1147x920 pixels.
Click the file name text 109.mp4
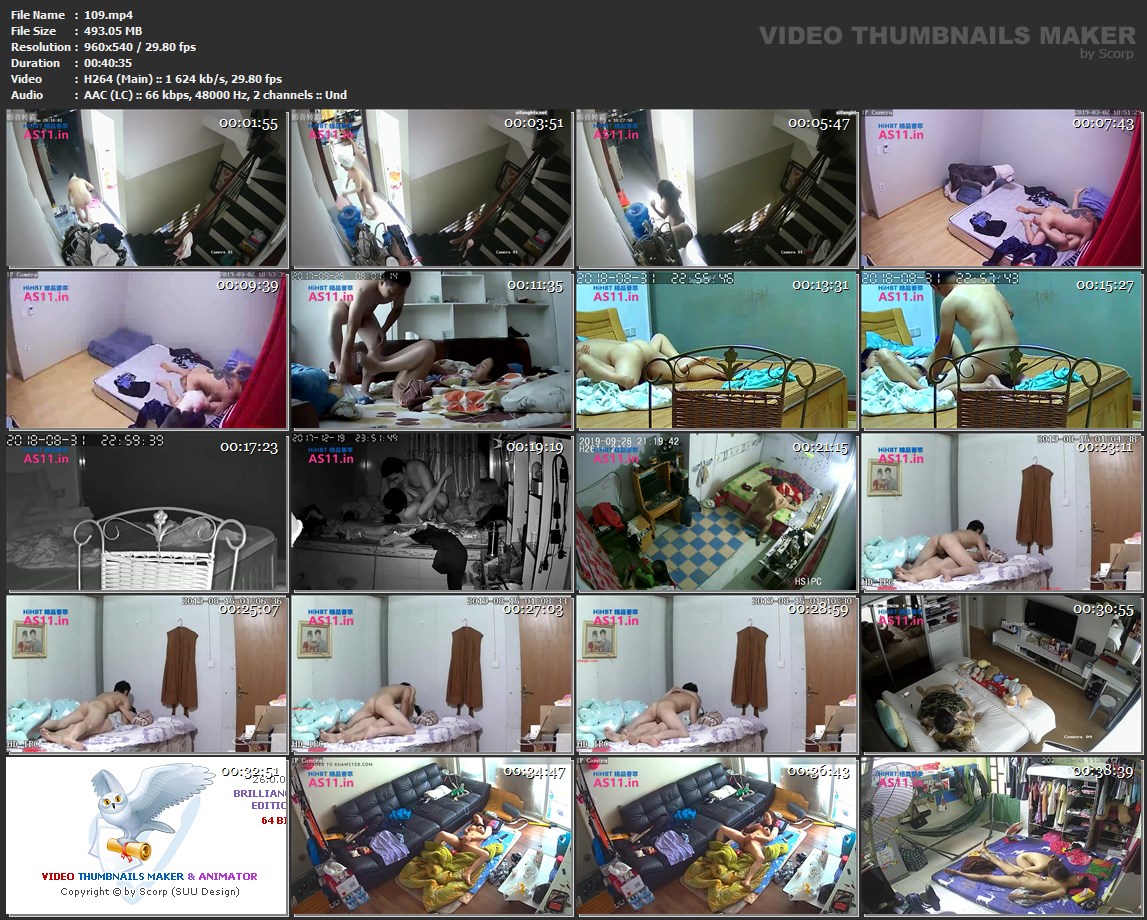pos(108,15)
